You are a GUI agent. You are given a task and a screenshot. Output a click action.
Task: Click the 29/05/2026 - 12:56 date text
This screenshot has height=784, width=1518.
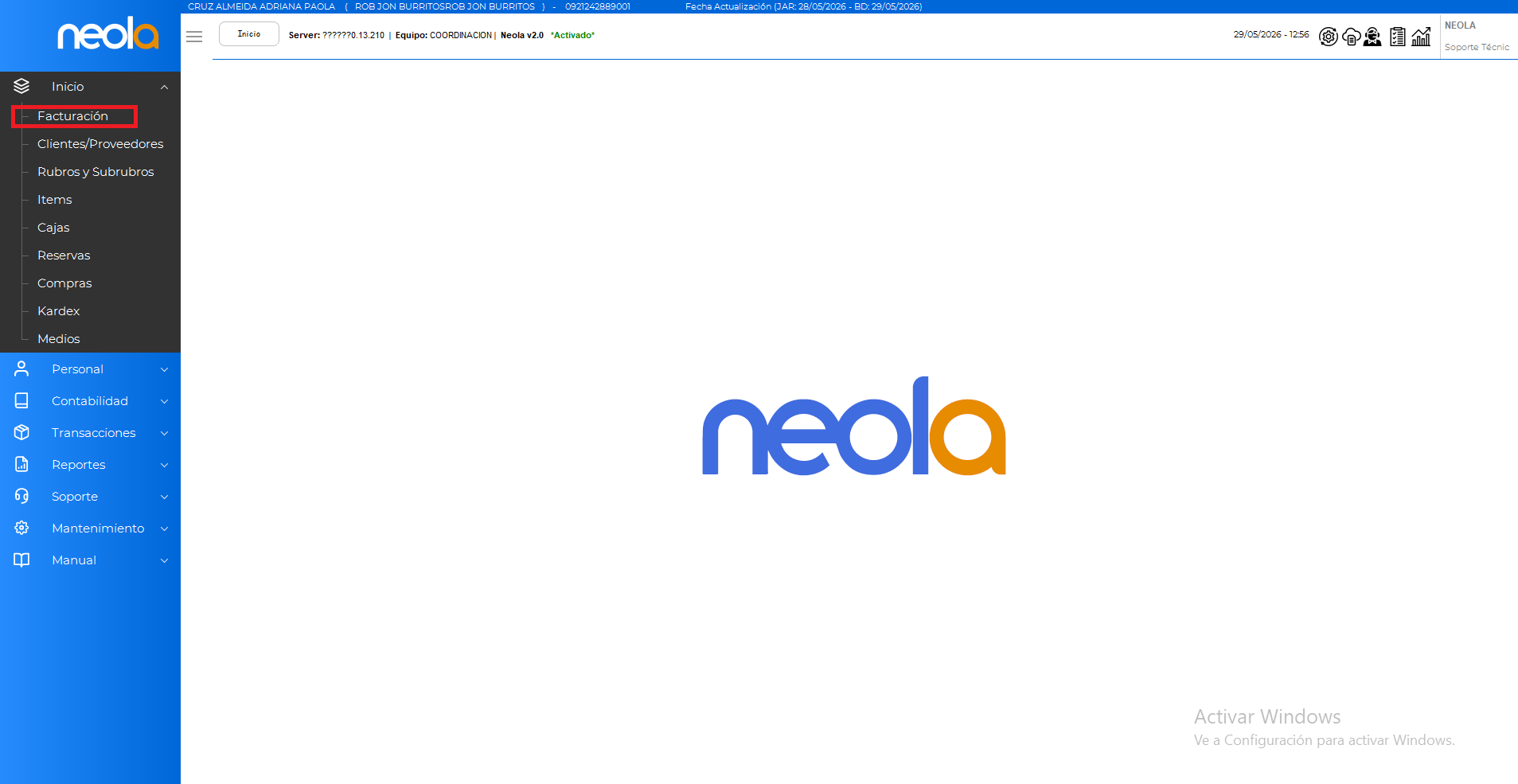[x=1271, y=34]
